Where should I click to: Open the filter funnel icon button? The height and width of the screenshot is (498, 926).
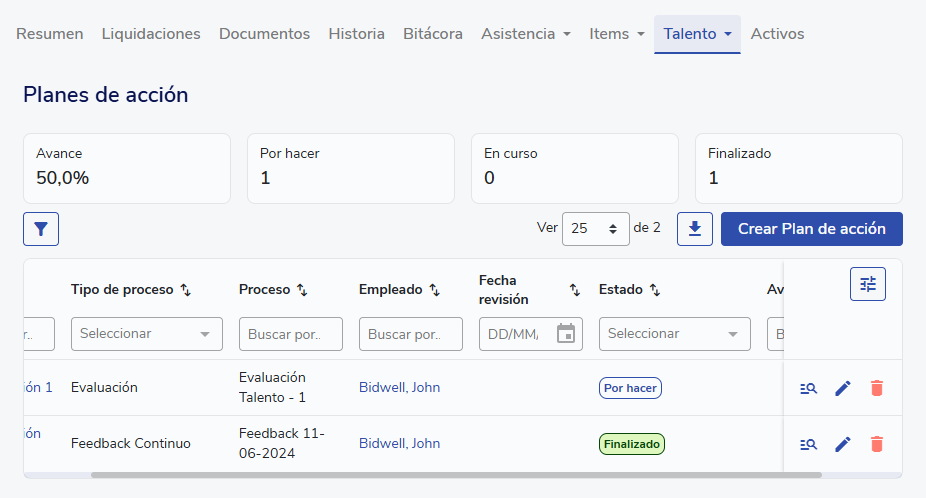(x=41, y=229)
